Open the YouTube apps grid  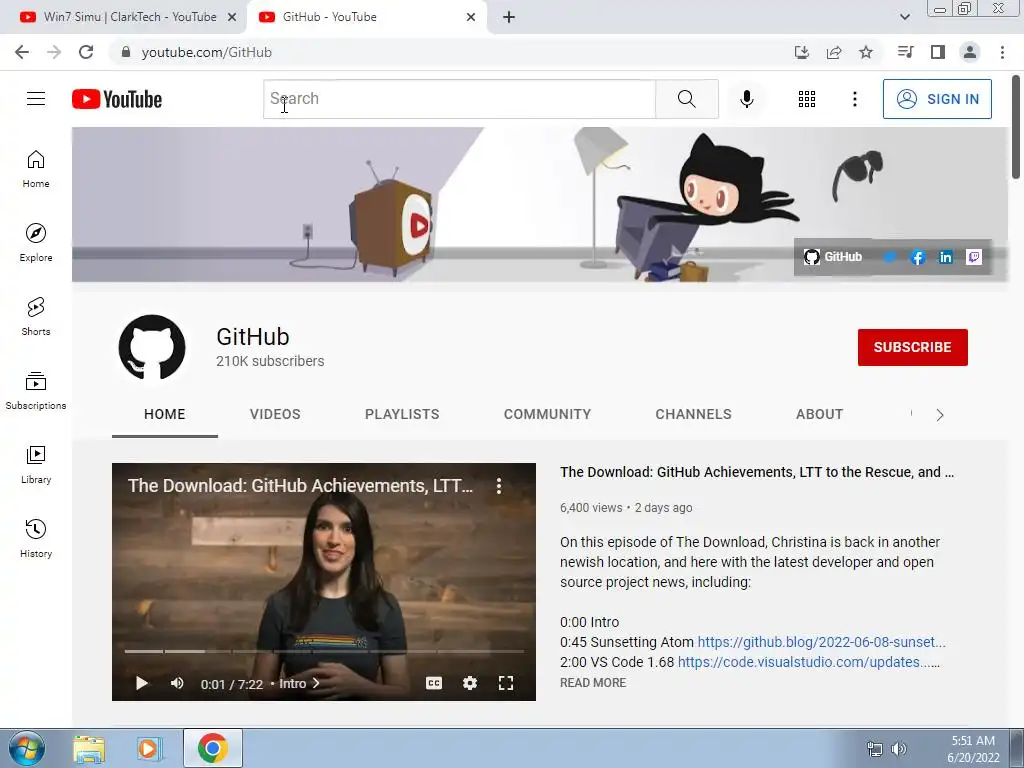807,99
